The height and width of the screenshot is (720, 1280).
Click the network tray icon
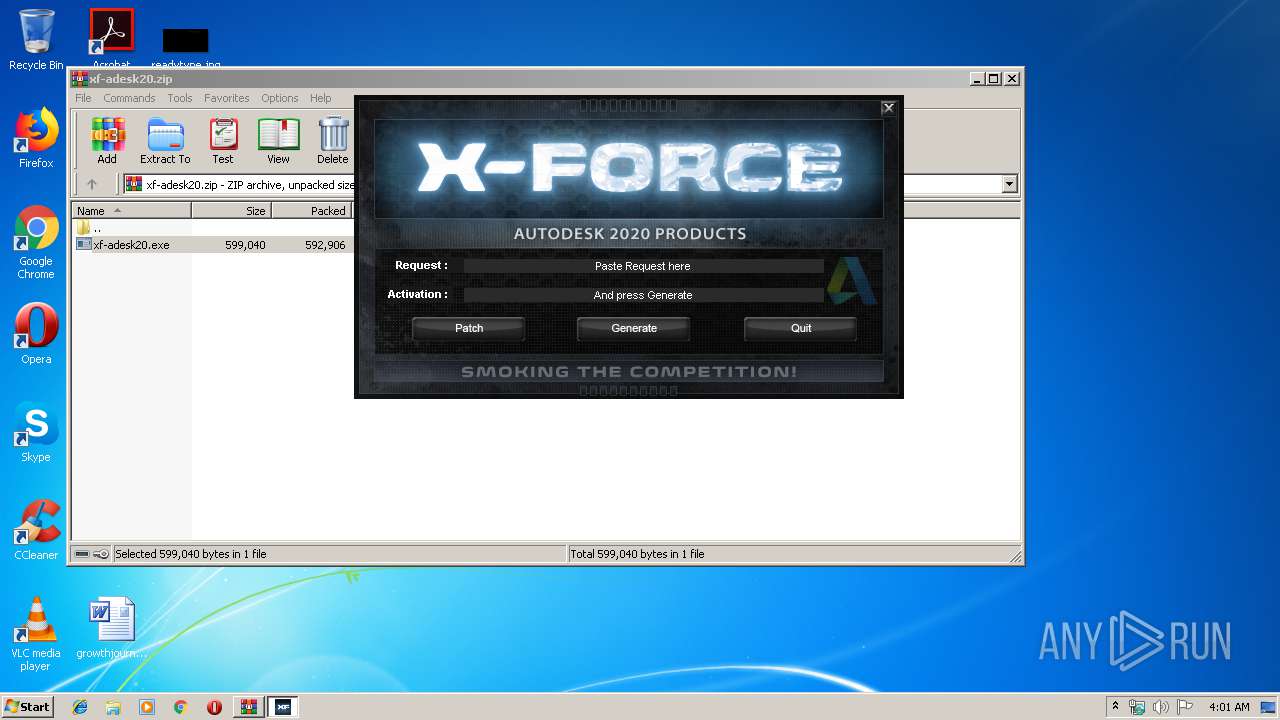1137,707
